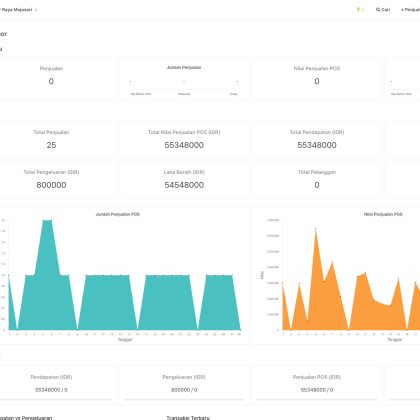Click the + Penjualan button
420x420 pixels.
[x=410, y=10]
